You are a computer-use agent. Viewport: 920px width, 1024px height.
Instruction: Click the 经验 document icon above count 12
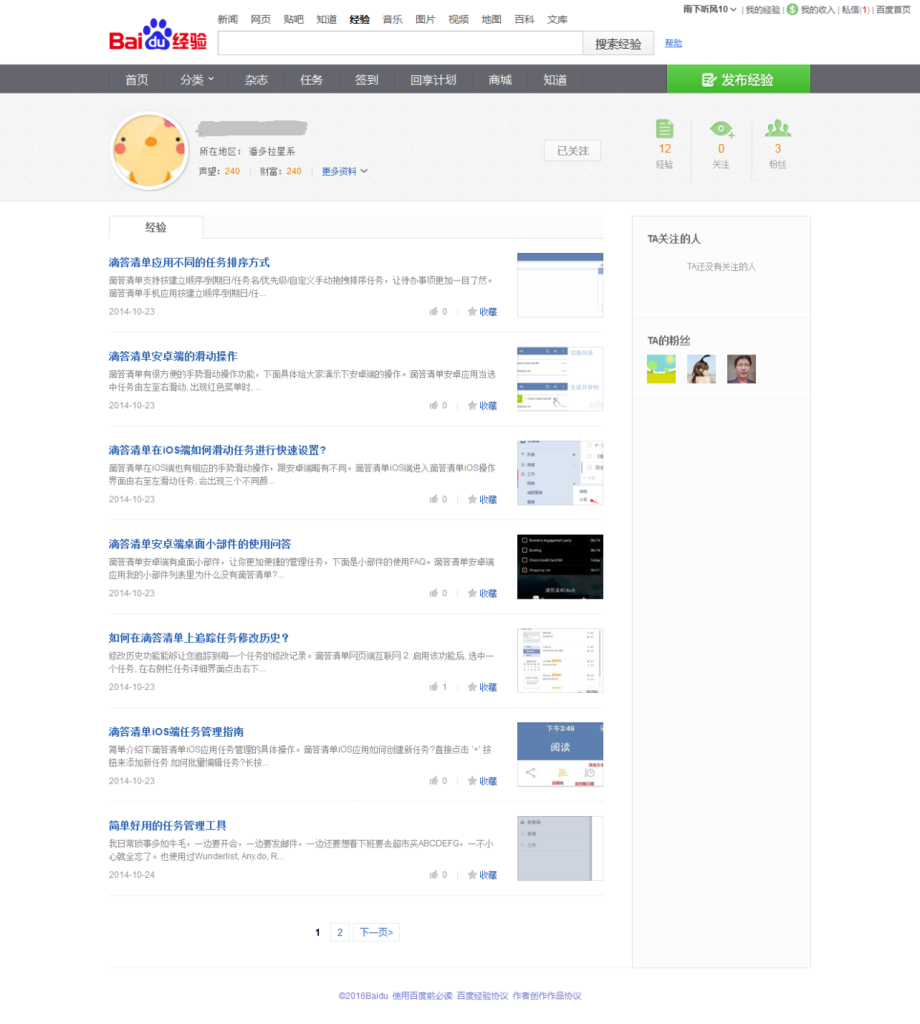tap(664, 129)
